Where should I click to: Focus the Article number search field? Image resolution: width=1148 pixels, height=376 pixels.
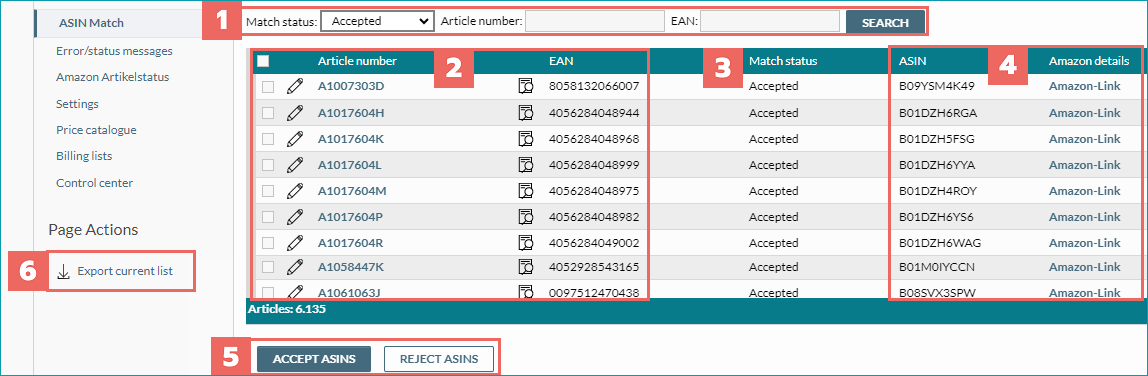[x=594, y=22]
